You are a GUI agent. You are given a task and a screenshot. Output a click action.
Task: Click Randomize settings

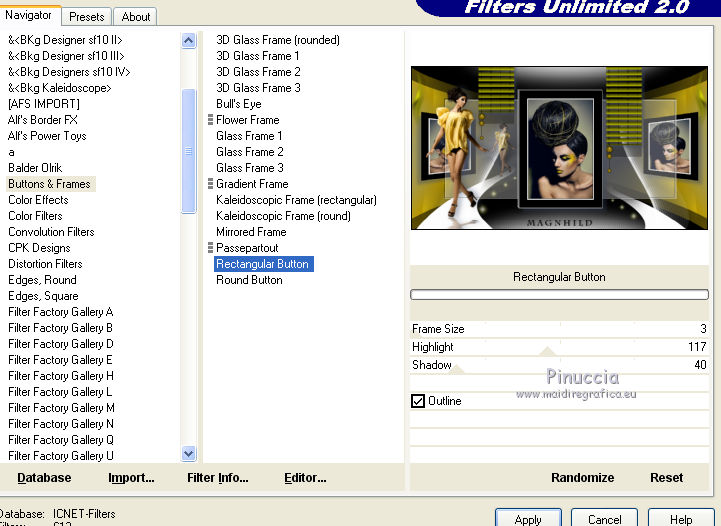[x=583, y=478]
